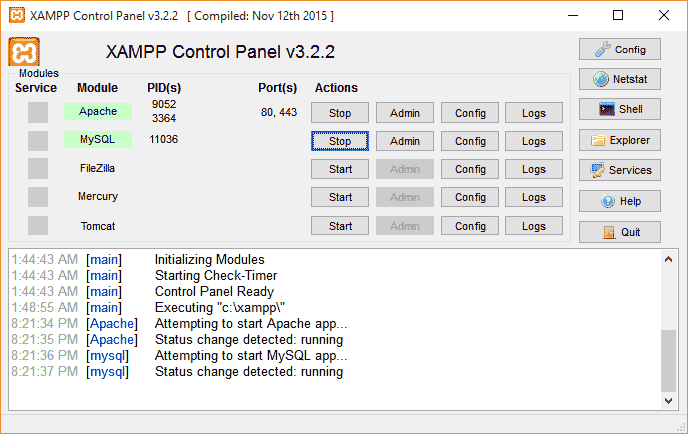
Task: Open Config for the Mercury row
Action: coord(470,197)
